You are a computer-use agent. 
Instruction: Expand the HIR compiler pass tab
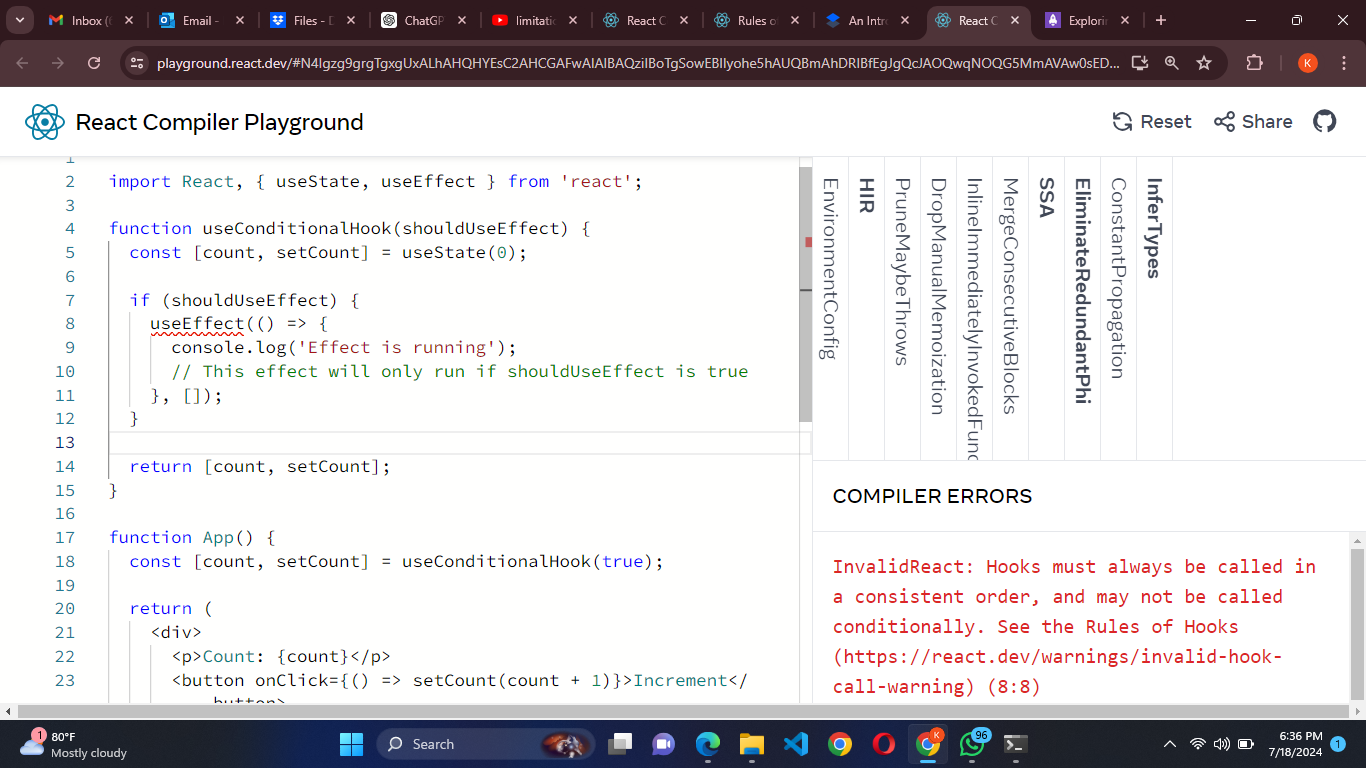[866, 196]
